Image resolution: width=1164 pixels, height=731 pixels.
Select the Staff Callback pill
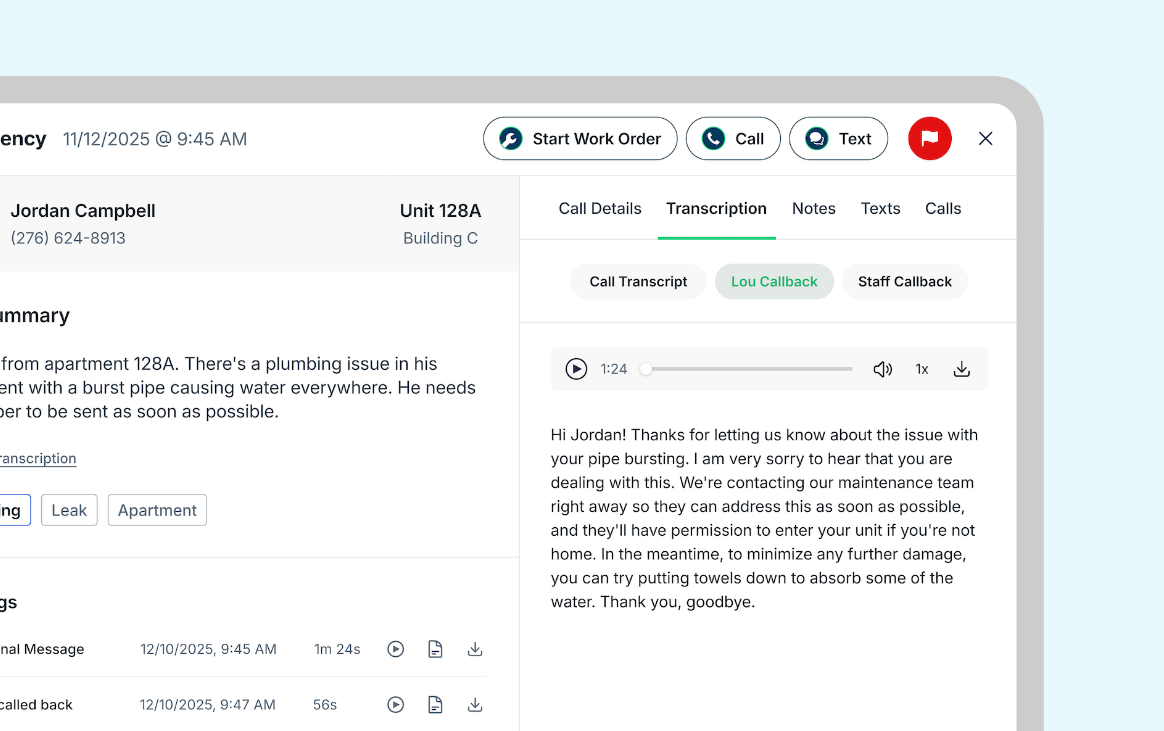pyautogui.click(x=904, y=282)
